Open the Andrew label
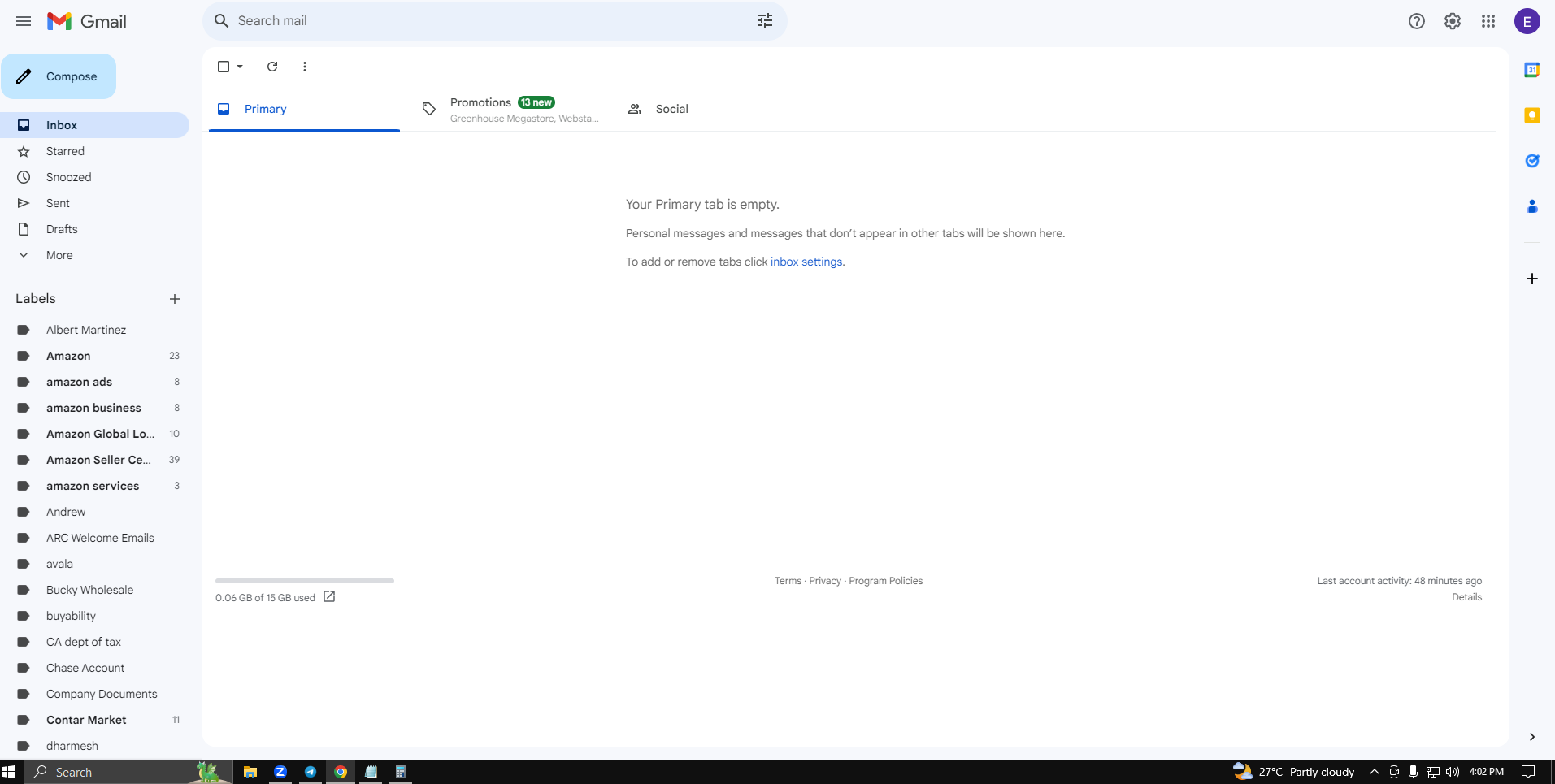The width and height of the screenshot is (1555, 784). click(x=94, y=512)
